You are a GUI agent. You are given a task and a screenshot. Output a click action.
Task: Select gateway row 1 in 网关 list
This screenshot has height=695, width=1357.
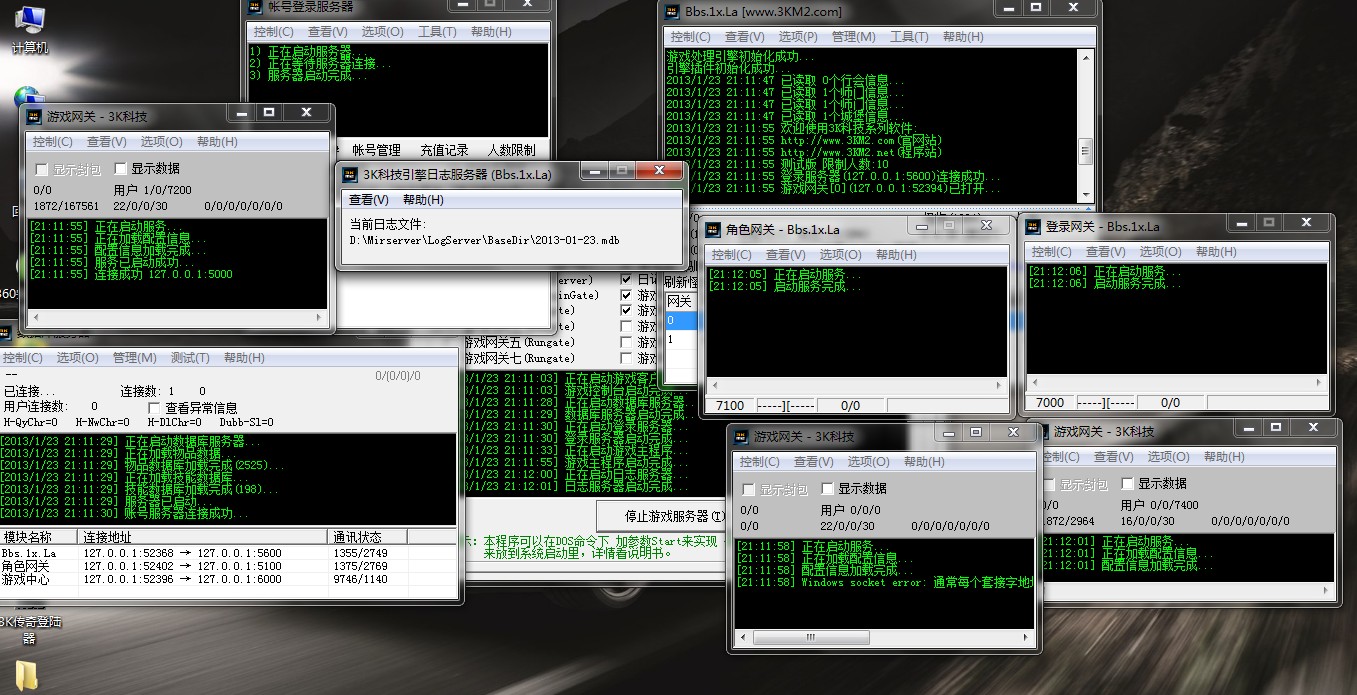[x=681, y=339]
